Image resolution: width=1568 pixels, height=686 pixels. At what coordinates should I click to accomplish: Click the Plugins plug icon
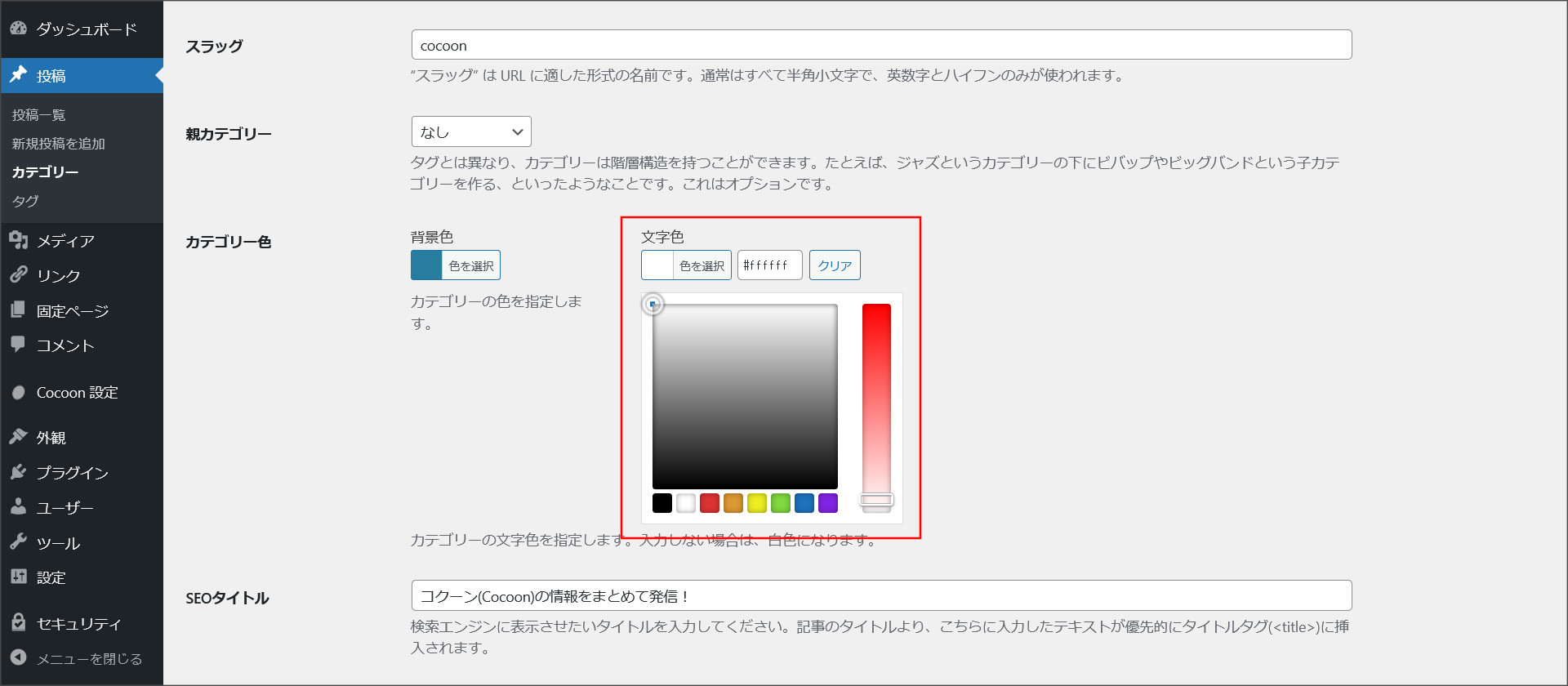tap(19, 472)
